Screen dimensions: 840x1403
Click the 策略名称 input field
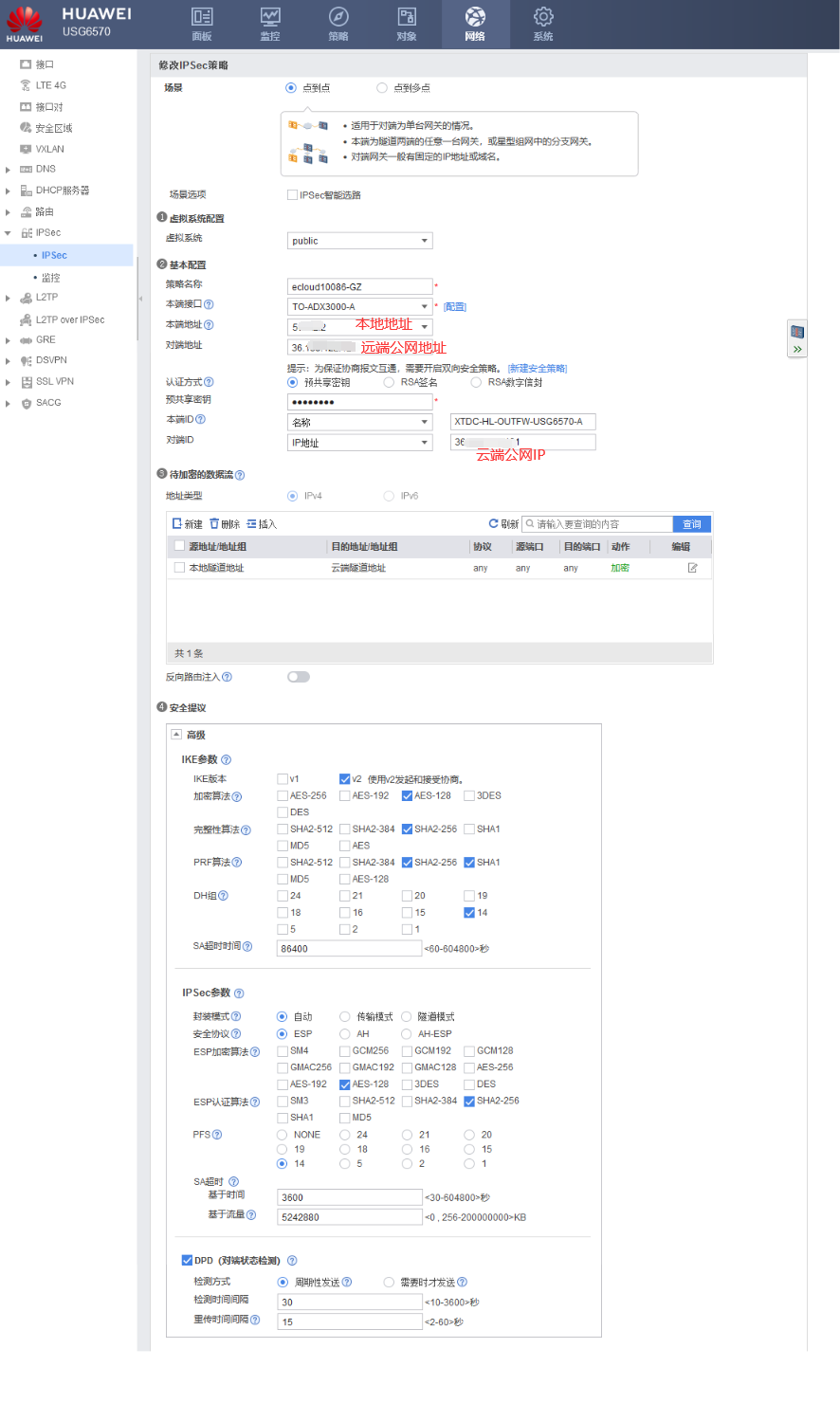(x=359, y=286)
